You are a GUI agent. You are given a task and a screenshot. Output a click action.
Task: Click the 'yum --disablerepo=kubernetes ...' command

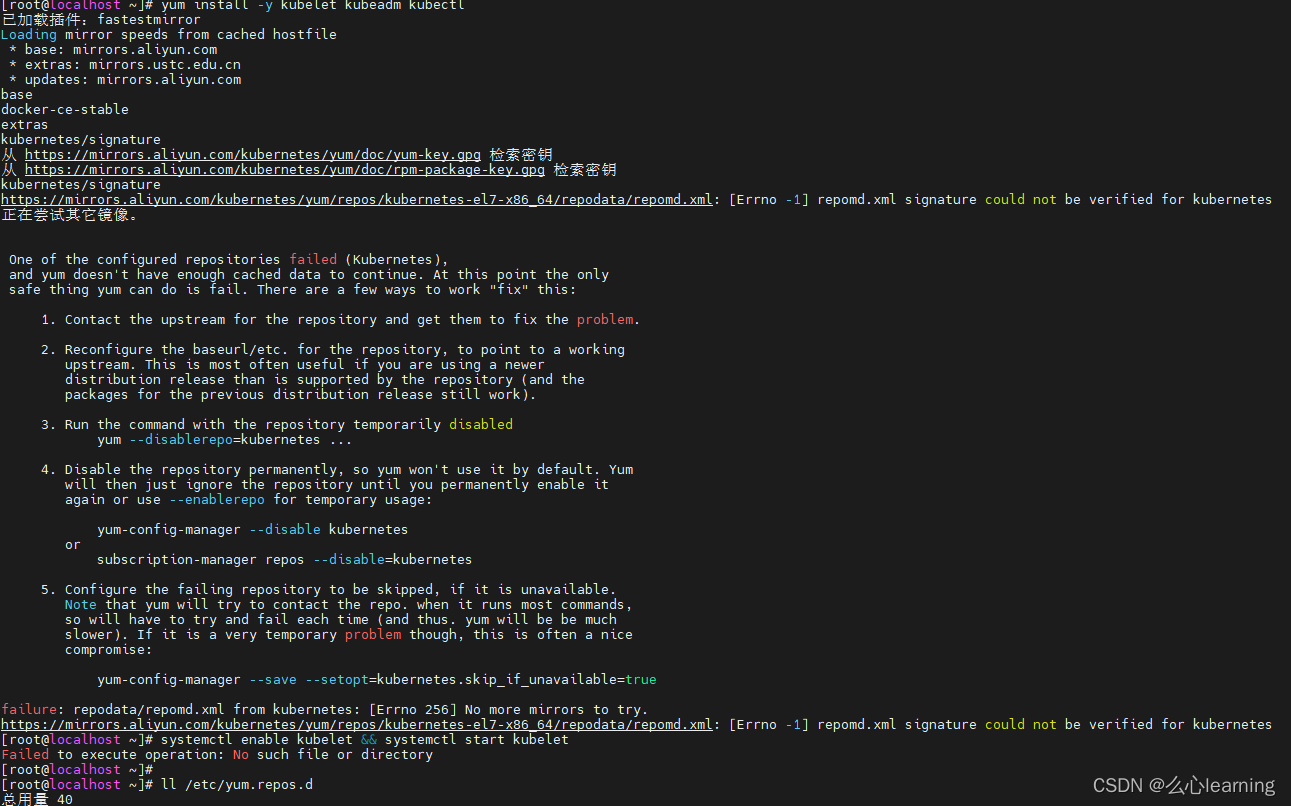tap(225, 440)
